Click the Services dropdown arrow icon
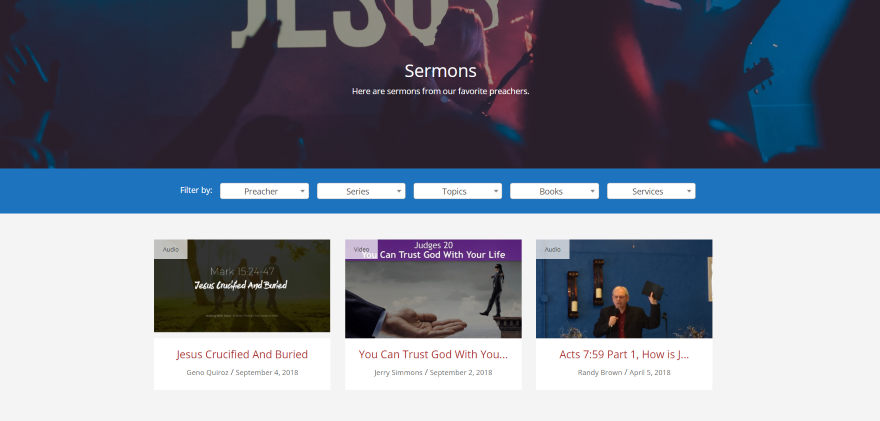Viewport: 880px width, 421px height. pyautogui.click(x=689, y=191)
